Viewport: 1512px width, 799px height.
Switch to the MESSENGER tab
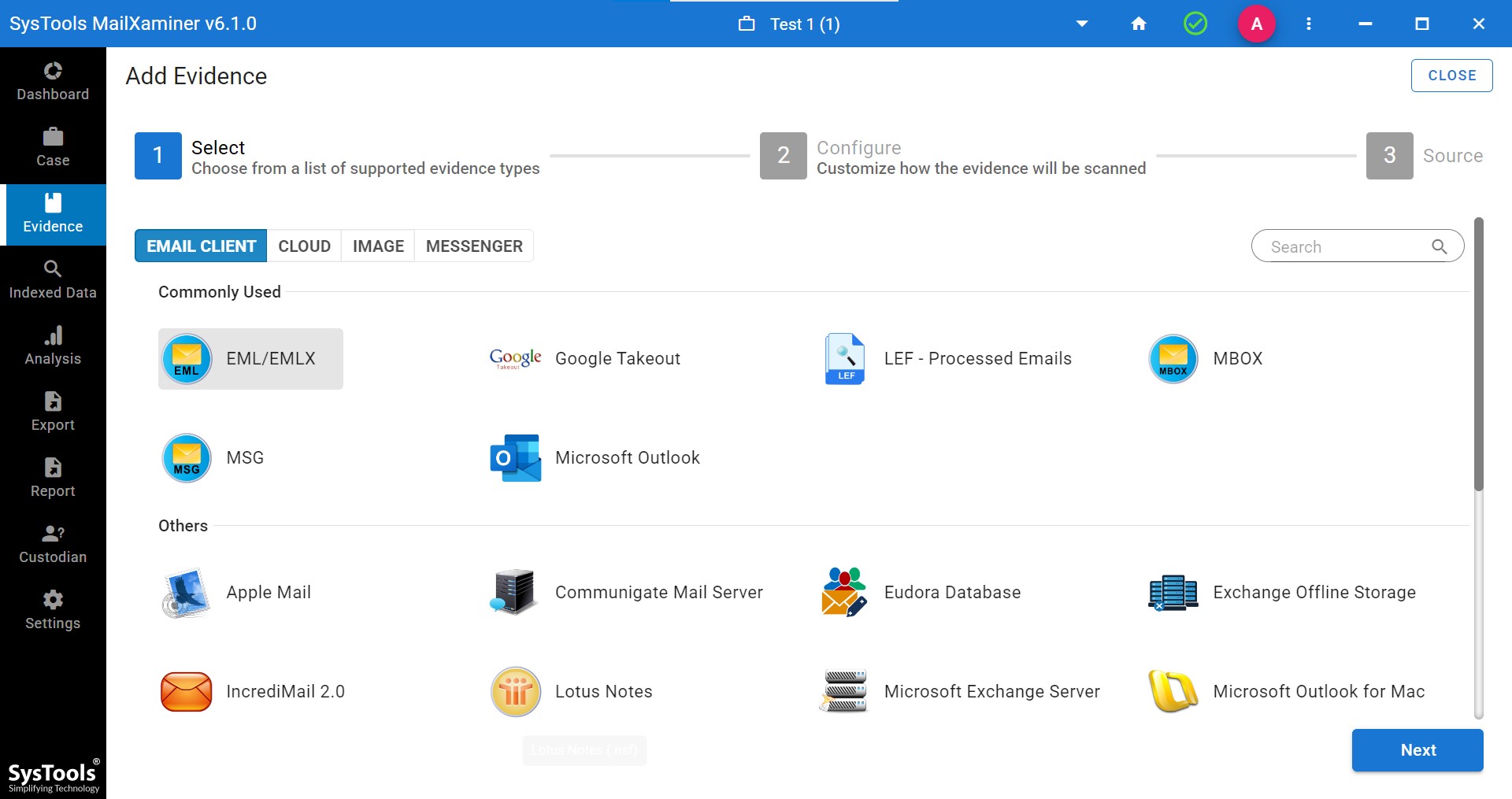click(x=474, y=246)
